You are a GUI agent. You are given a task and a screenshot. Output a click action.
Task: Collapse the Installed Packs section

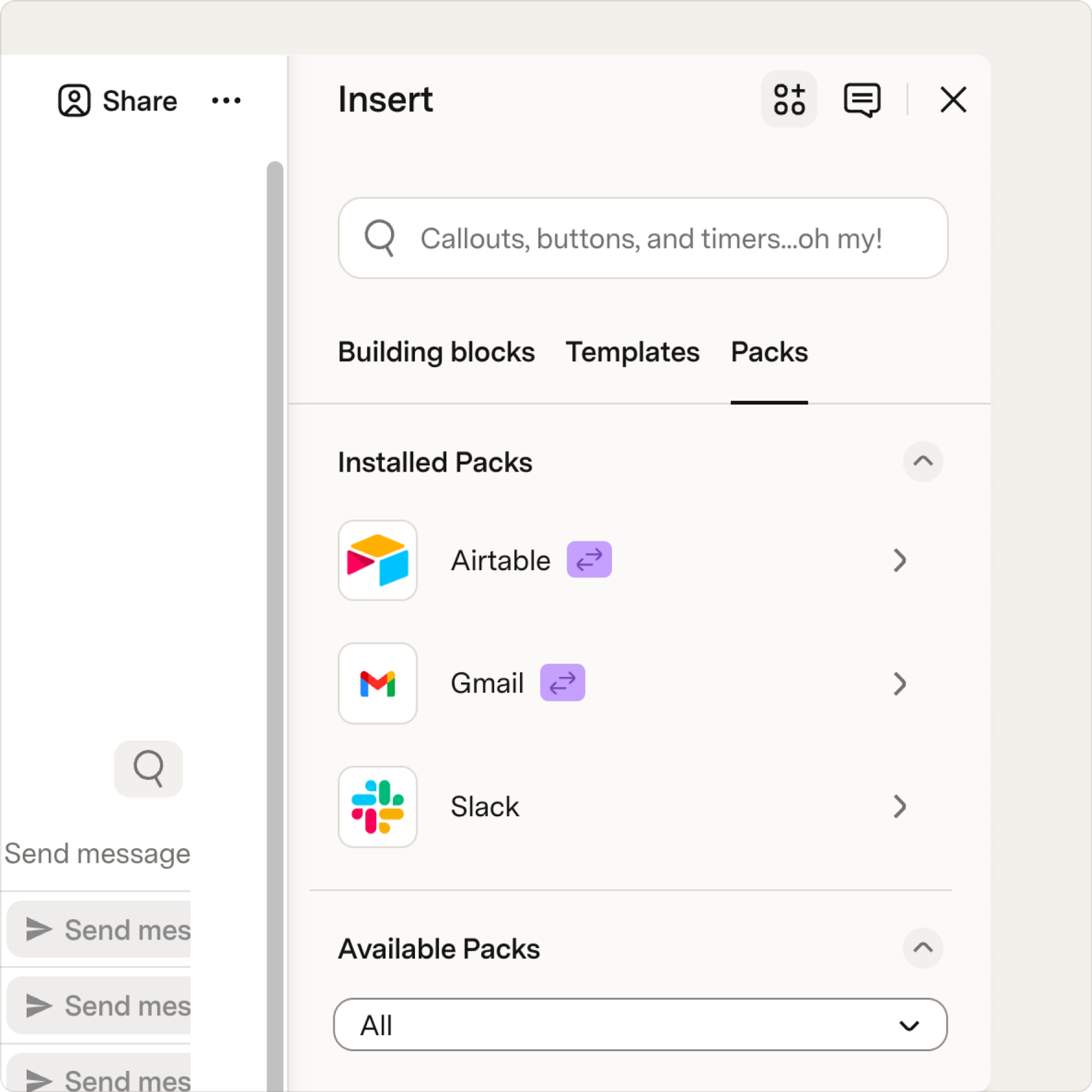click(922, 461)
